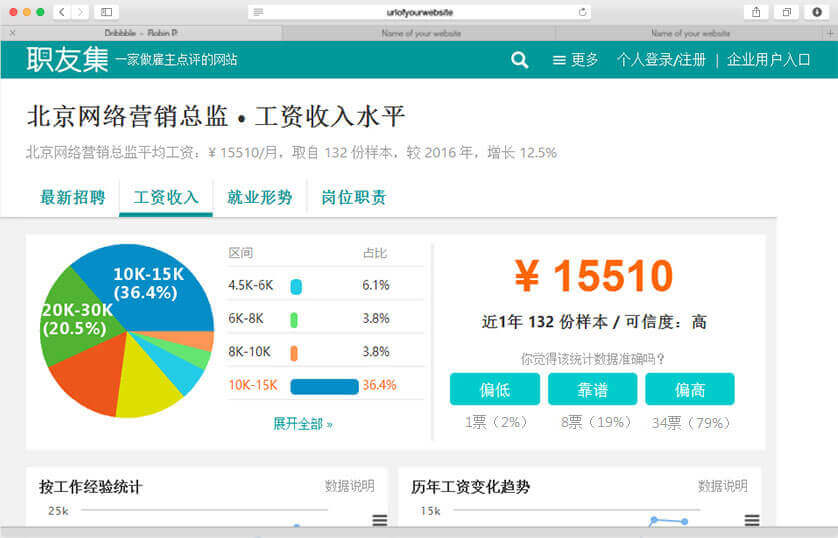Click the yellow pie chart slice
This screenshot has height=538, width=838.
tap(144, 385)
